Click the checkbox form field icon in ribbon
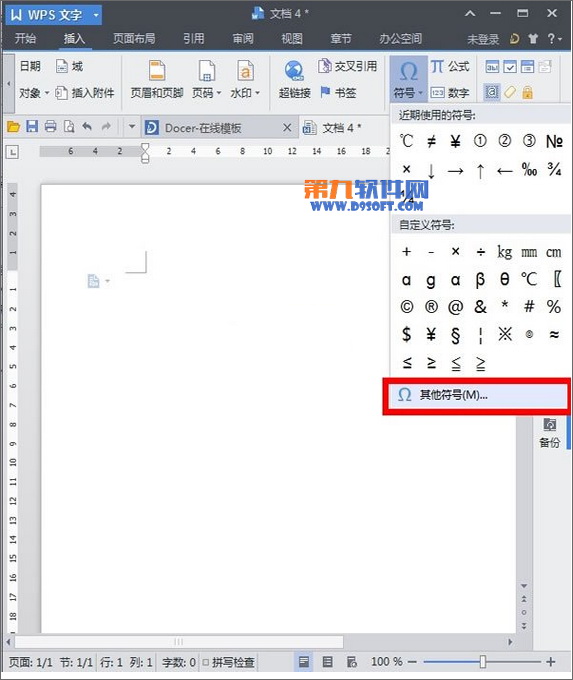This screenshot has height=680, width=573. click(510, 67)
